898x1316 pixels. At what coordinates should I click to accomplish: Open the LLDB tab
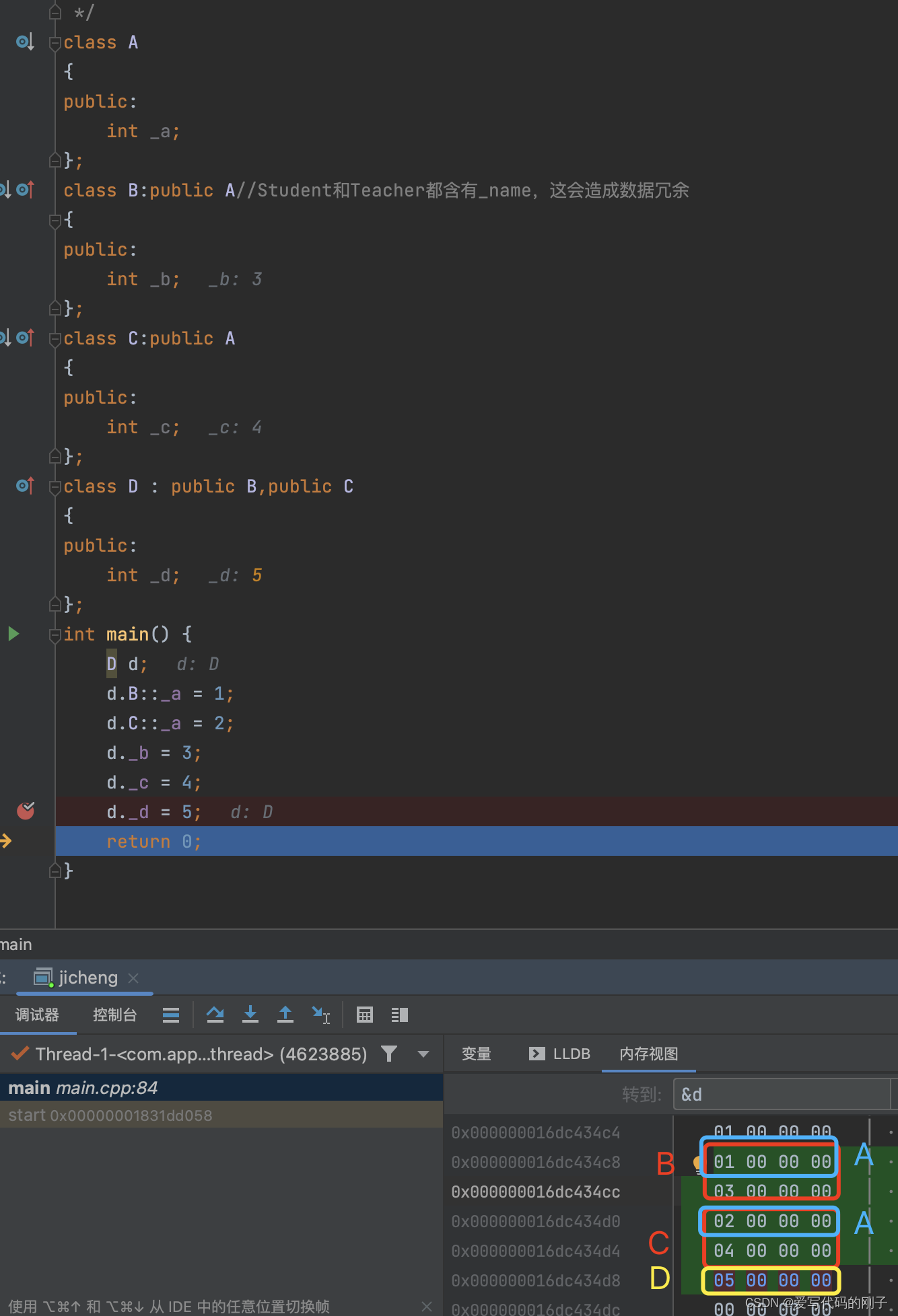[x=559, y=1054]
